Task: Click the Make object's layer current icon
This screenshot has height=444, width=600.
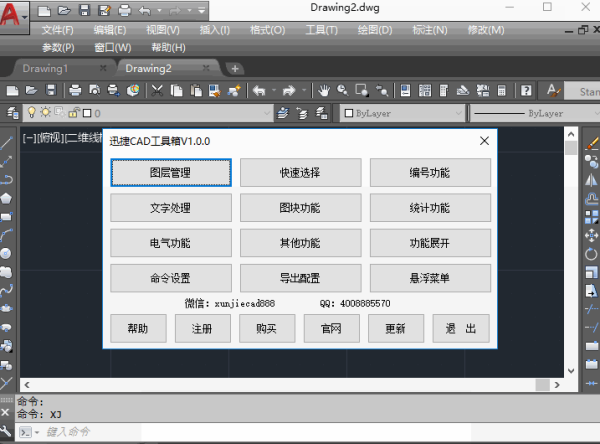Action: (283, 113)
